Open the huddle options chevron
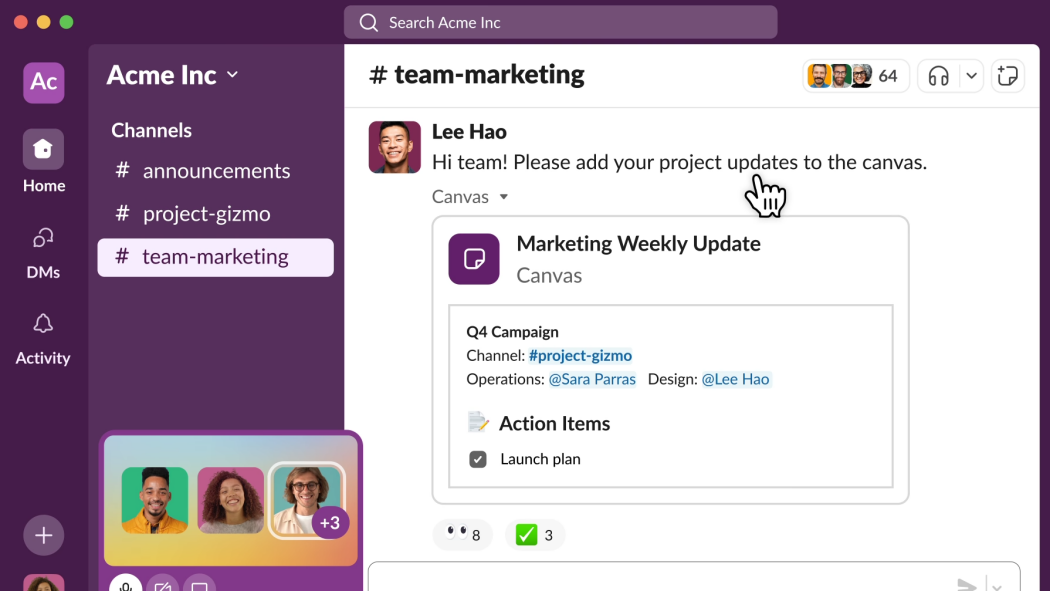 (x=969, y=75)
